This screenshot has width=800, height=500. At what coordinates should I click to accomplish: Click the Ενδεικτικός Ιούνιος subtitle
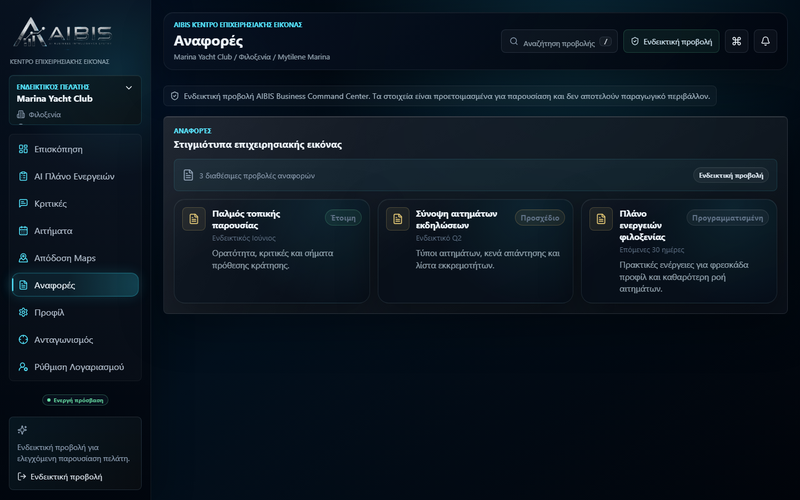244,238
